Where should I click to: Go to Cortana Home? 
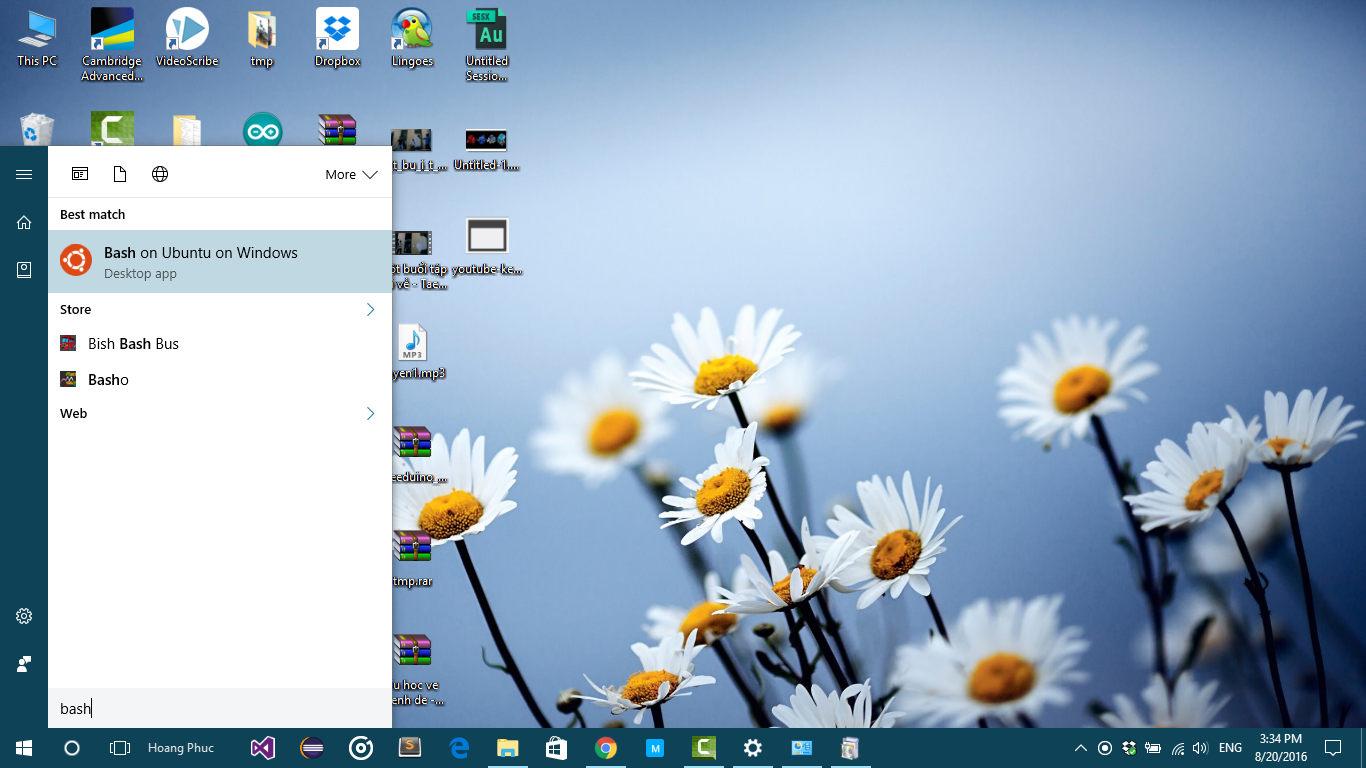click(24, 222)
